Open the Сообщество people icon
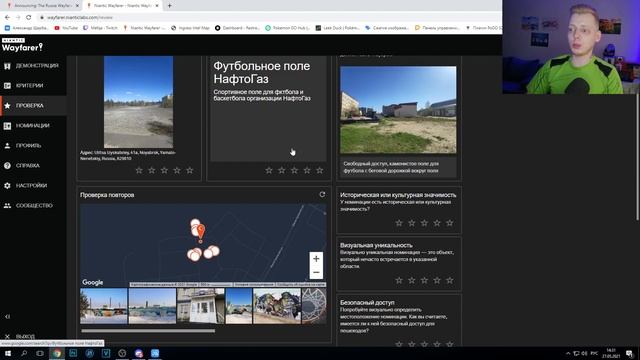Image resolution: width=640 pixels, height=360 pixels. [x=7, y=206]
